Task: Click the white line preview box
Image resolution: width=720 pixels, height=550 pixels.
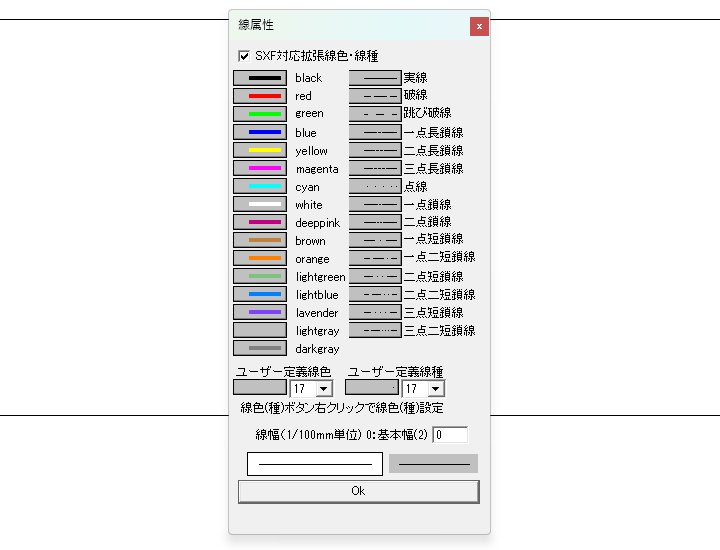Action: point(315,464)
